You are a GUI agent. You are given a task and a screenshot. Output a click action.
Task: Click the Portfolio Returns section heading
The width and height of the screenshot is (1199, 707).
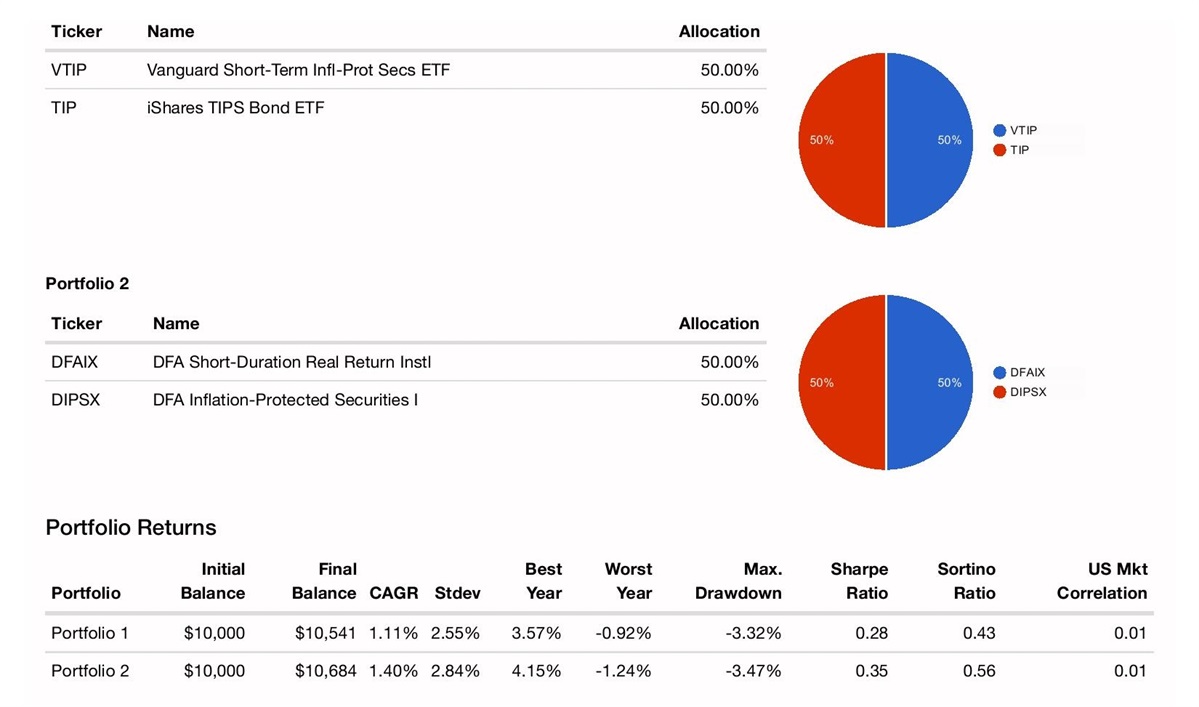[131, 527]
